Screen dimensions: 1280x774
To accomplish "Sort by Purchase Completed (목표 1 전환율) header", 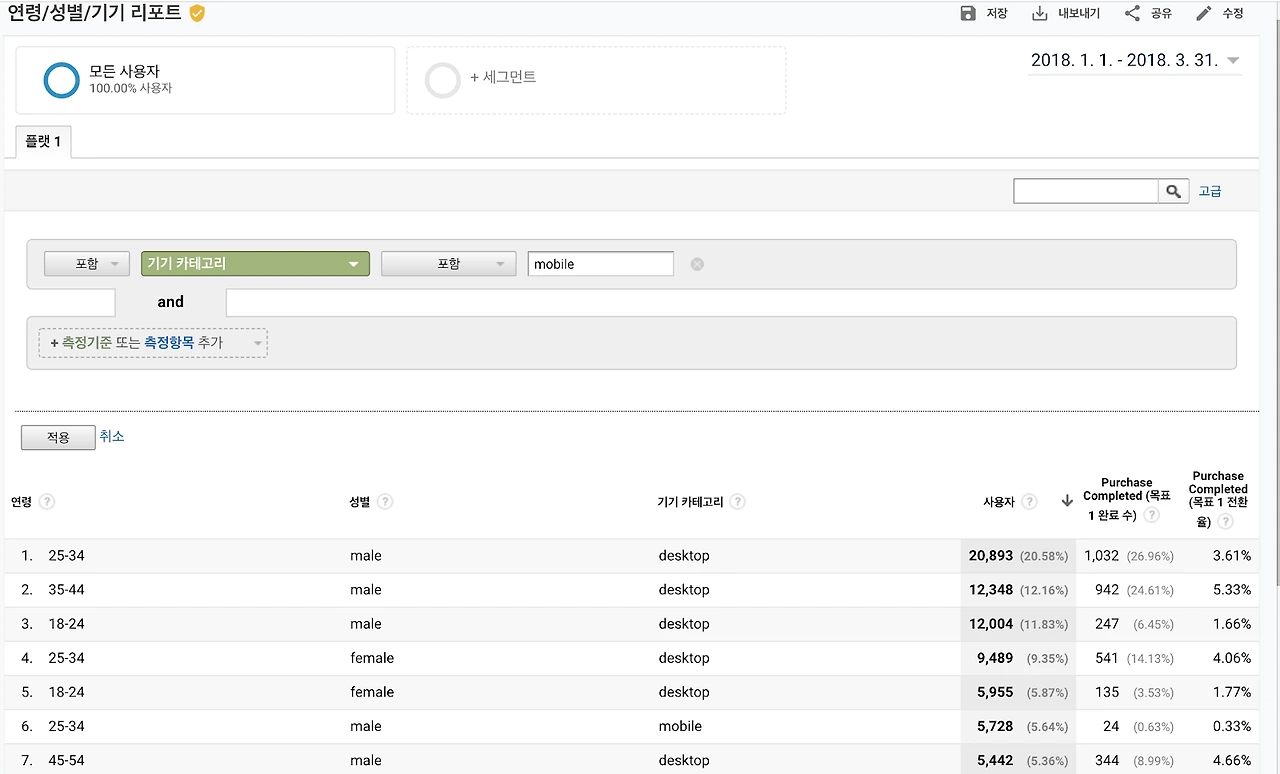I will pyautogui.click(x=1218, y=498).
